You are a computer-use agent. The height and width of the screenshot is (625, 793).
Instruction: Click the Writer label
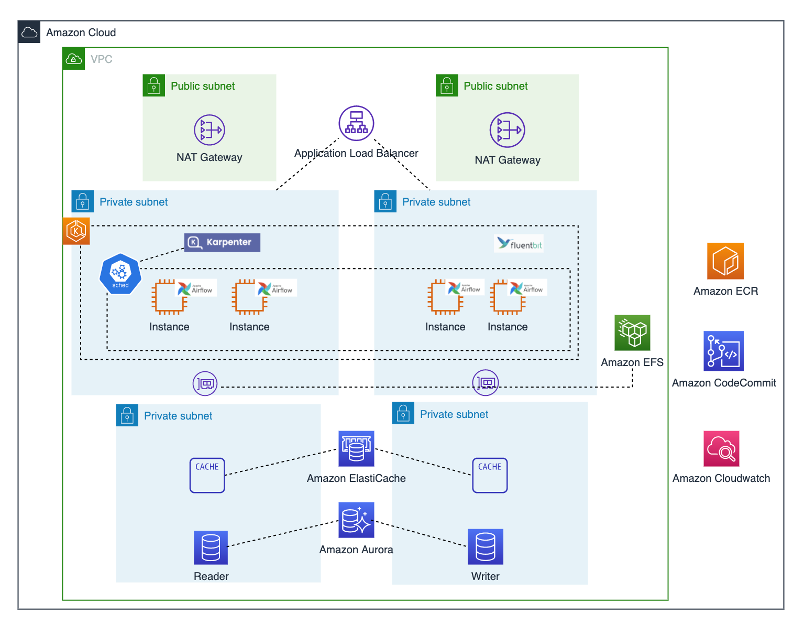point(486,576)
